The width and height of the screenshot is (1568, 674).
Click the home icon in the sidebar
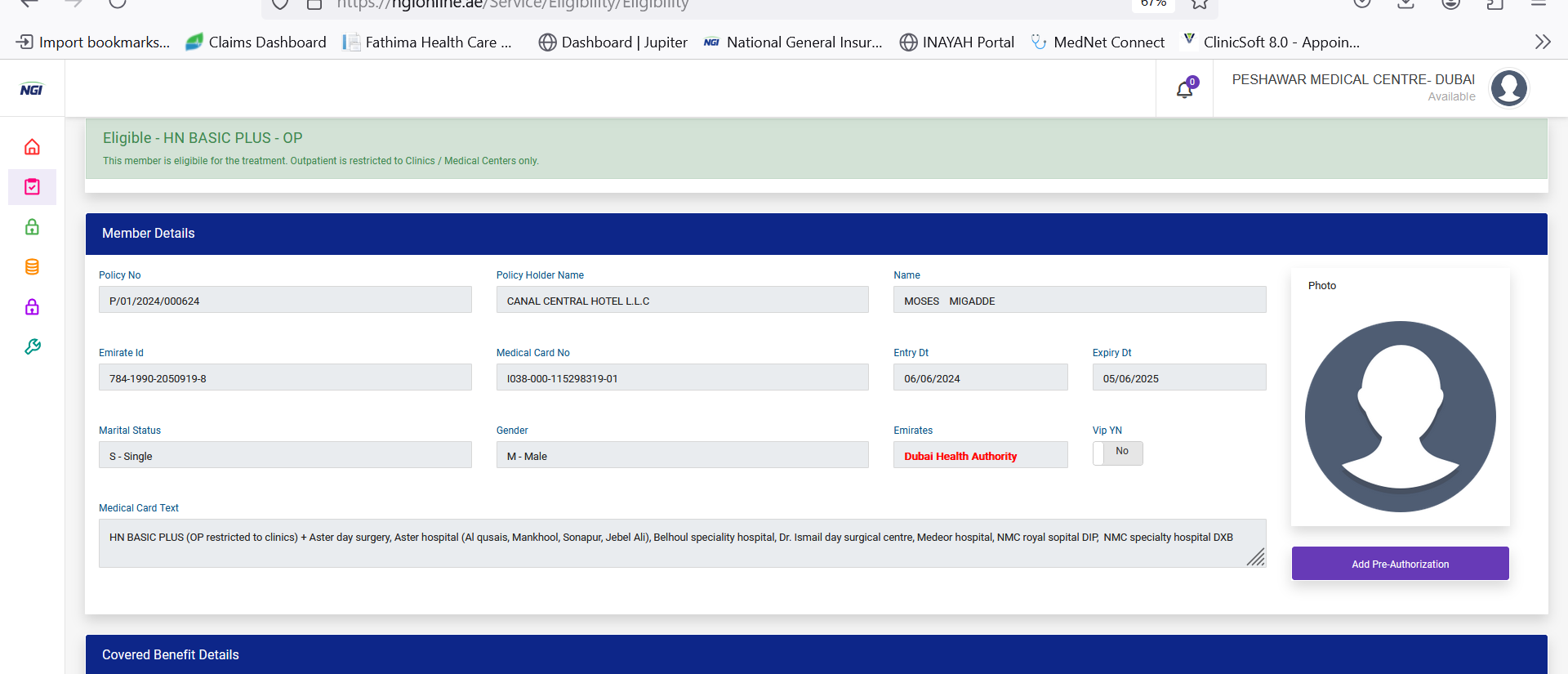pos(32,147)
